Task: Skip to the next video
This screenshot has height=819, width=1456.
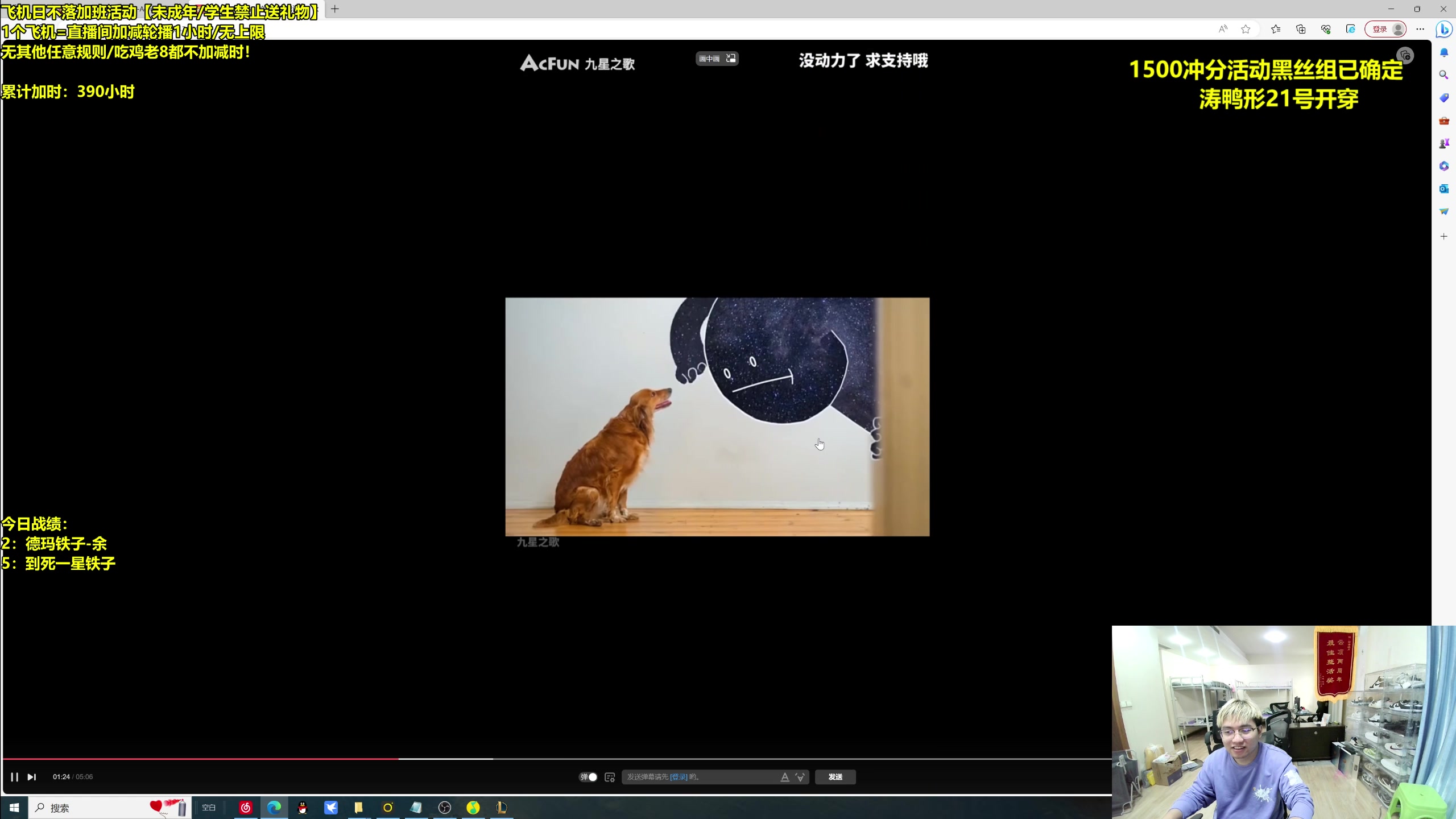Action: 32,777
